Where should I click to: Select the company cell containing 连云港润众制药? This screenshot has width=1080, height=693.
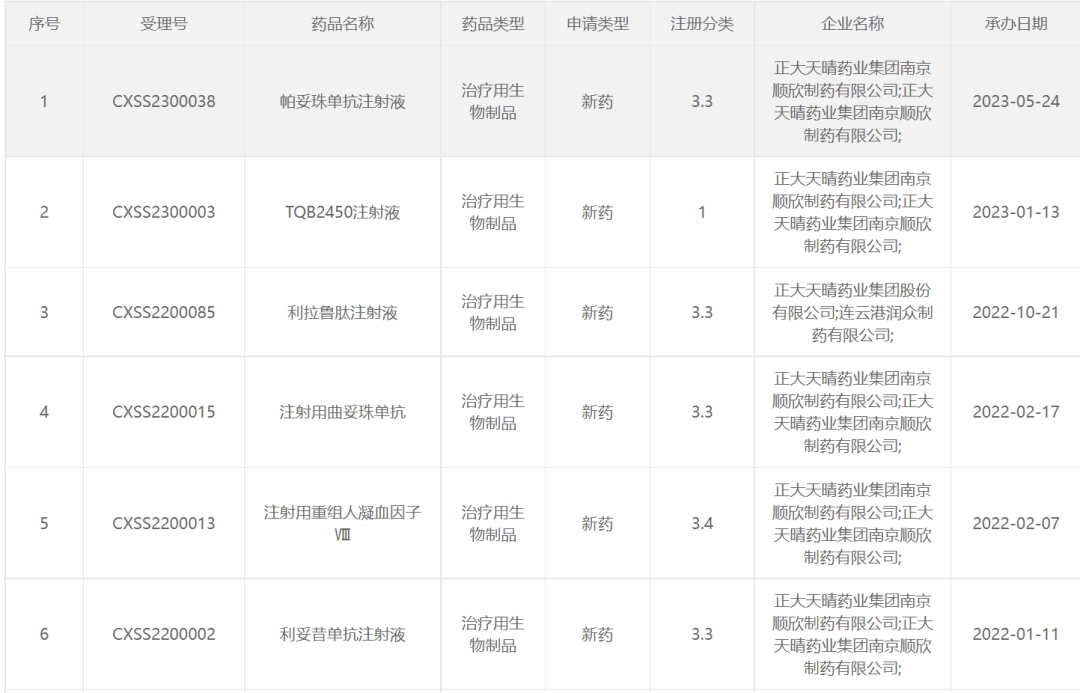pos(852,312)
